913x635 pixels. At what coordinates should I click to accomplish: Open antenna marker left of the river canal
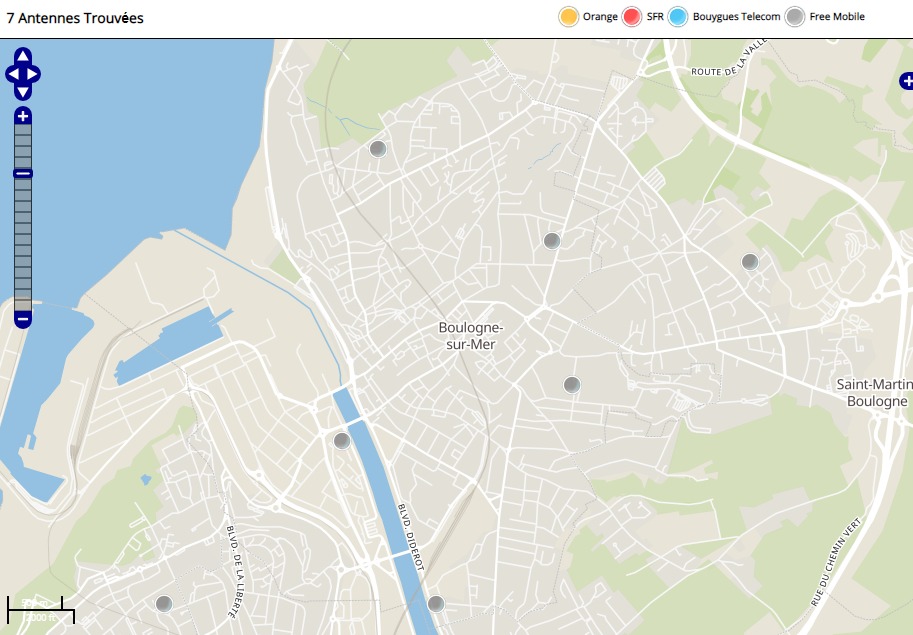coord(342,440)
